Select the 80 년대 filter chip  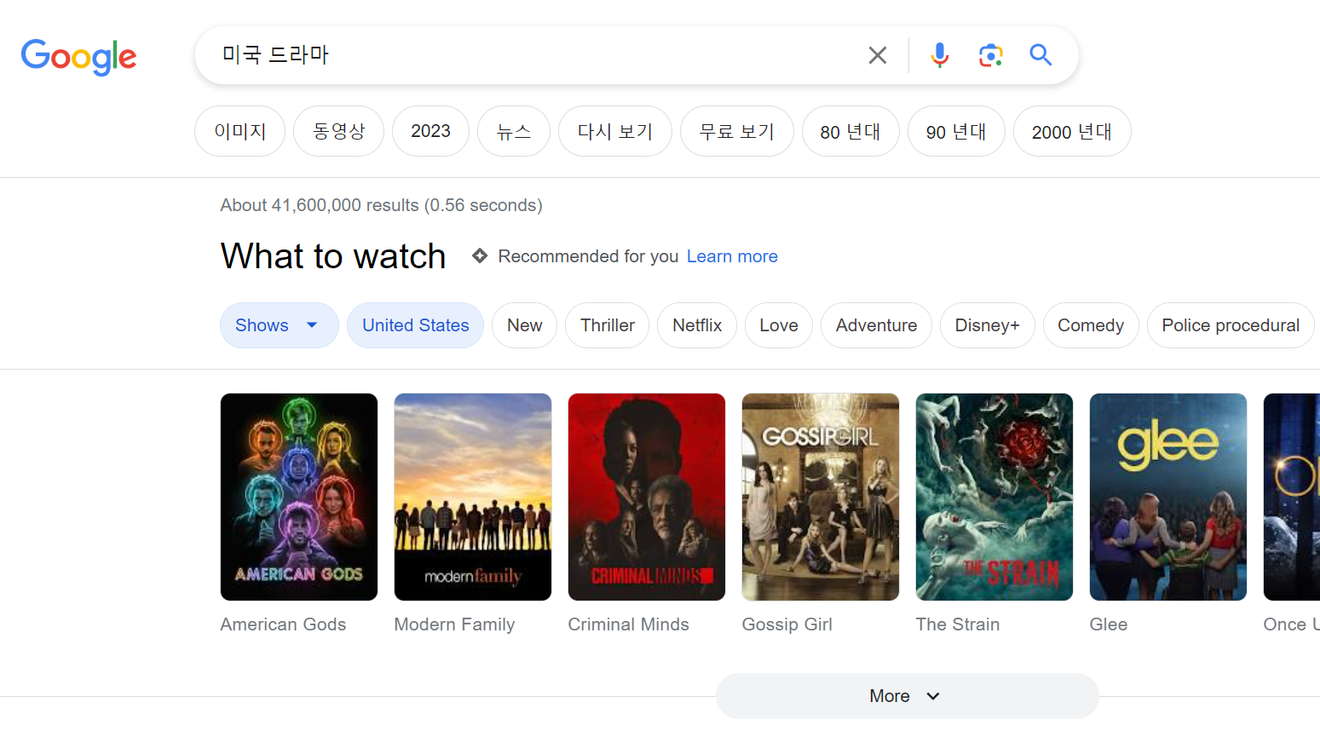click(850, 131)
